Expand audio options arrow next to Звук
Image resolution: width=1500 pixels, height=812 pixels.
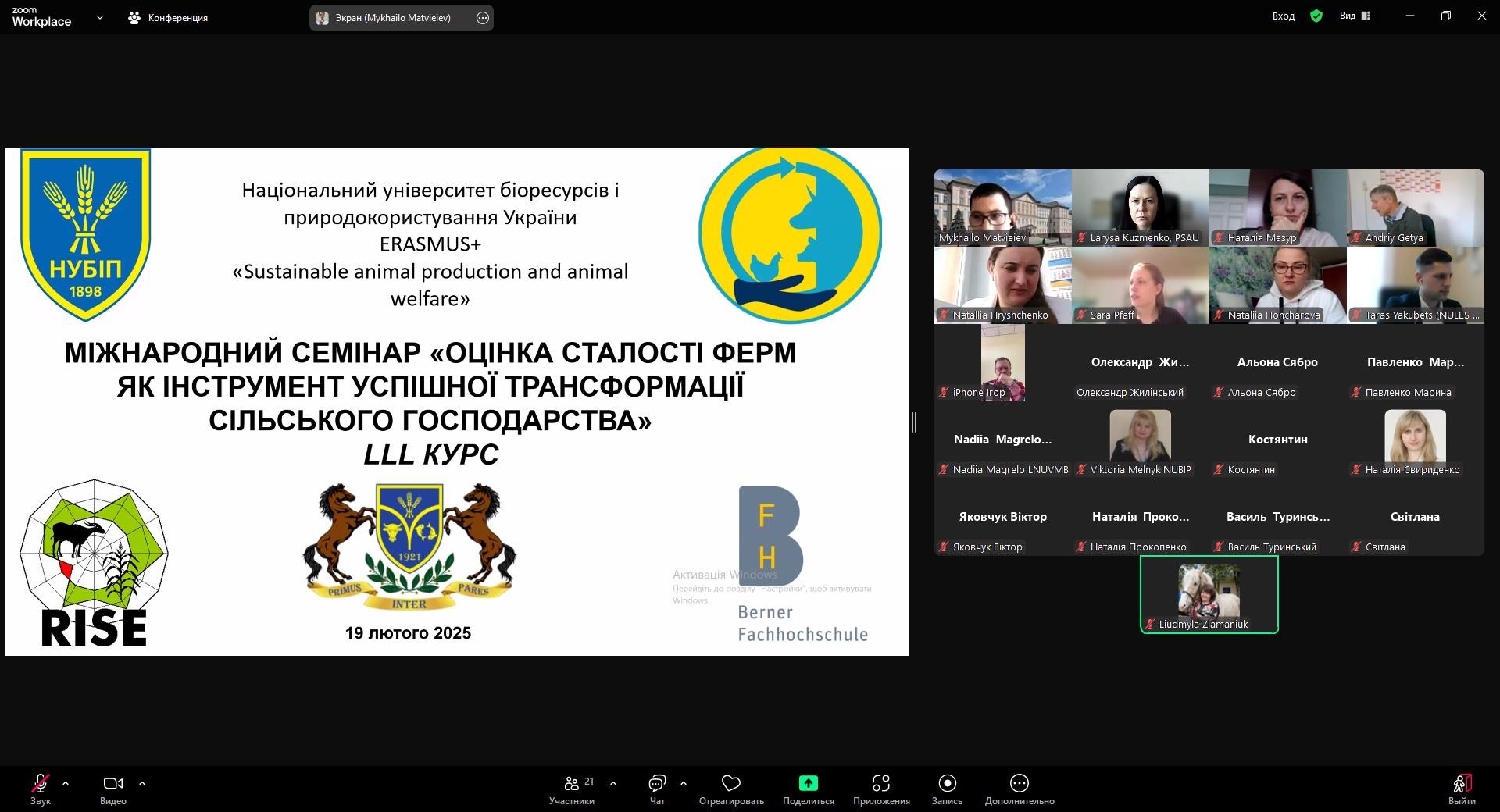[x=66, y=782]
